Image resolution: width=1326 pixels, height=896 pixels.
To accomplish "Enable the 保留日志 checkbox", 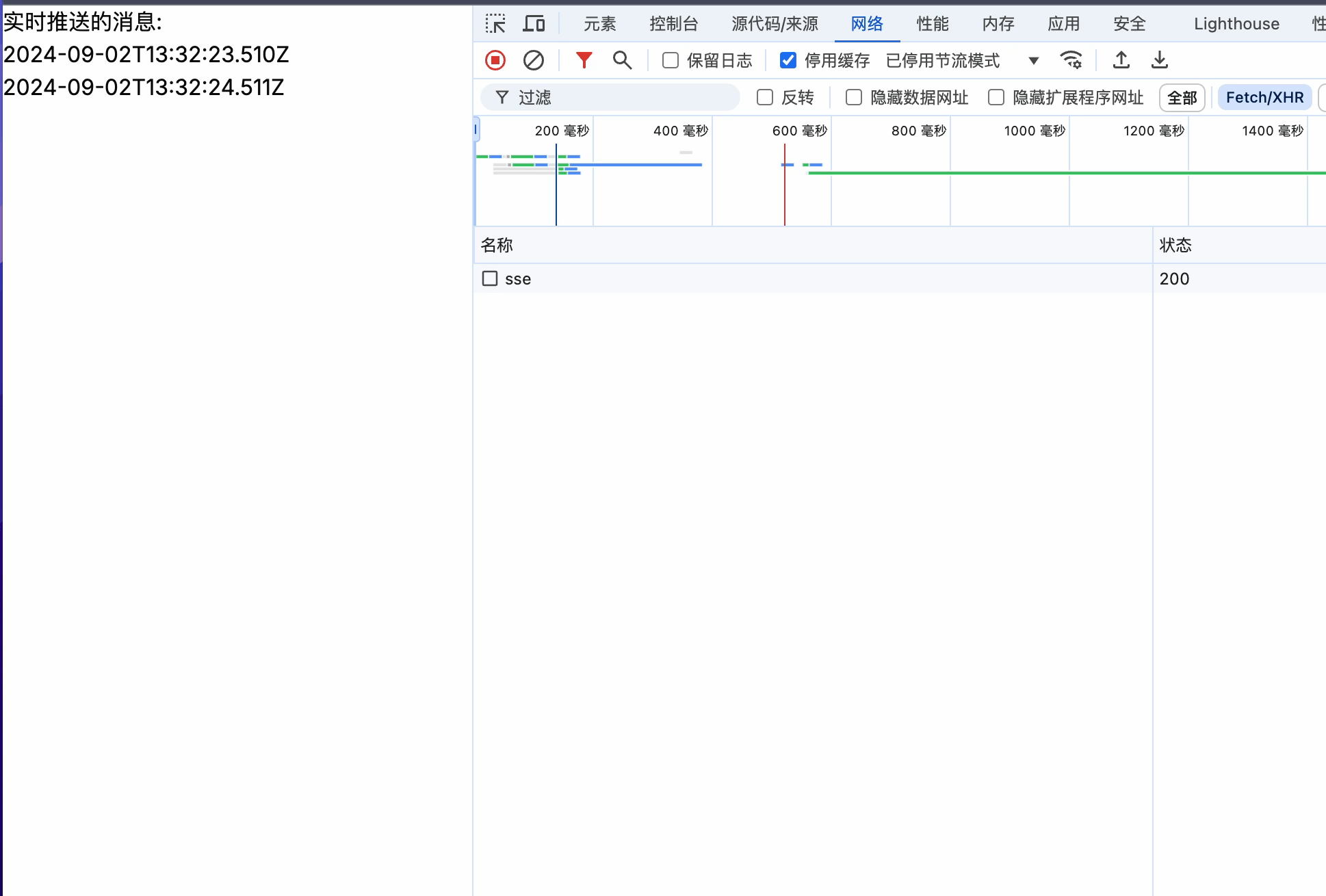I will pos(669,60).
